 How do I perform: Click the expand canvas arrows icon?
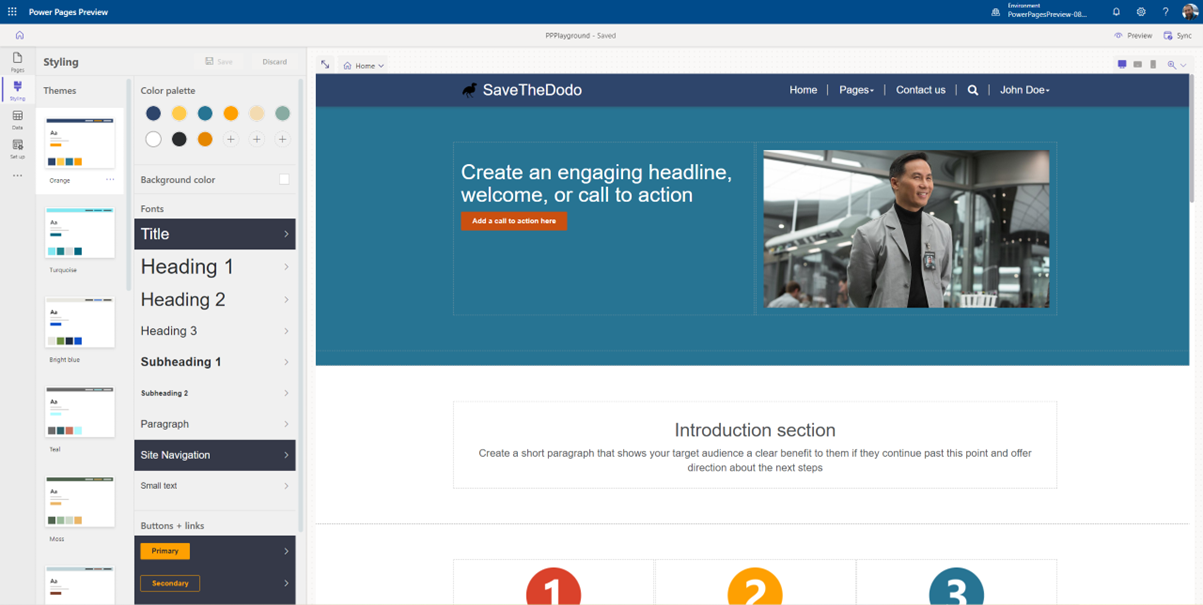point(325,65)
